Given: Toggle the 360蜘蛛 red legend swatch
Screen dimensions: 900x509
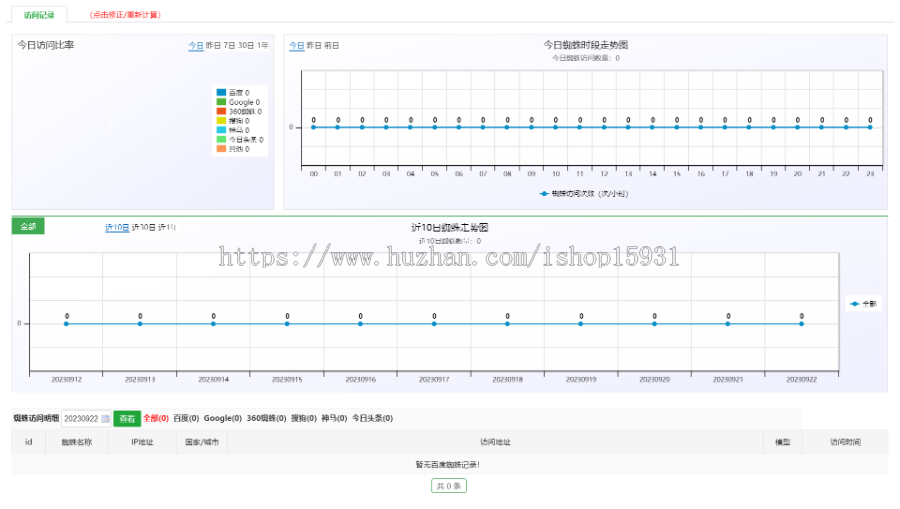Looking at the screenshot, I should [x=221, y=111].
